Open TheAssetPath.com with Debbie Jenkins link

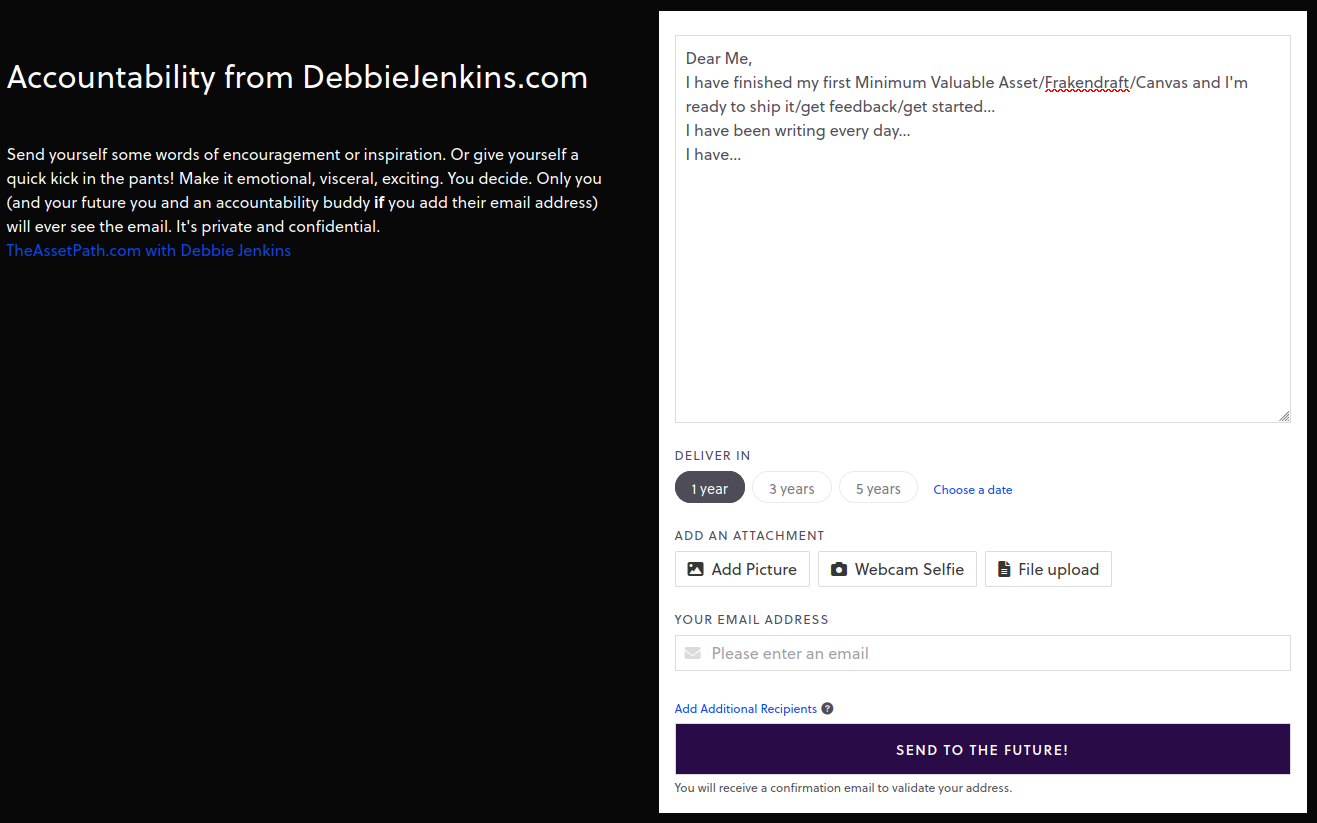point(148,250)
